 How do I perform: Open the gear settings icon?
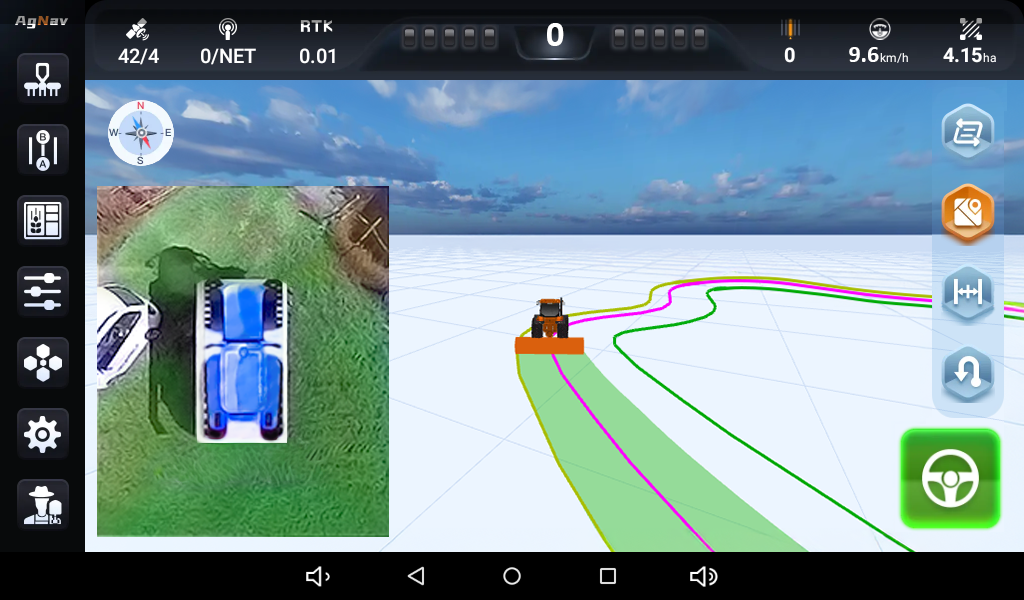point(42,434)
